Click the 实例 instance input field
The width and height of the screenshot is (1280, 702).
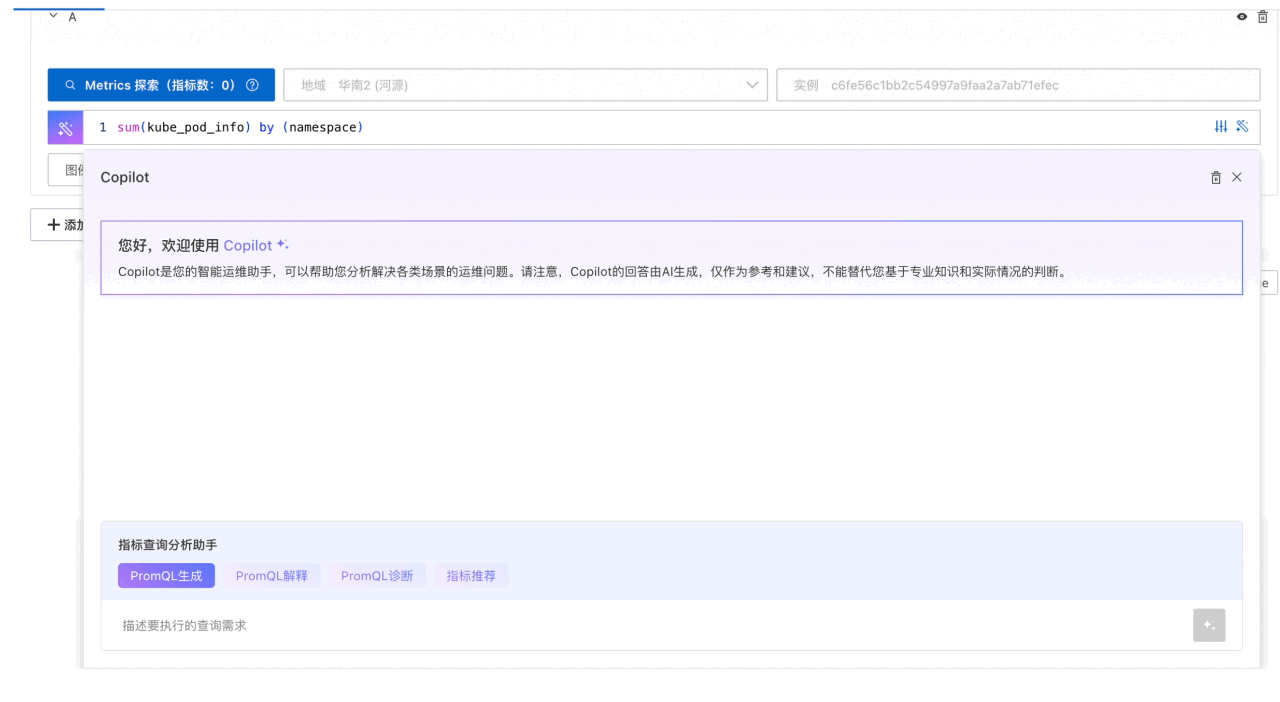[1018, 85]
